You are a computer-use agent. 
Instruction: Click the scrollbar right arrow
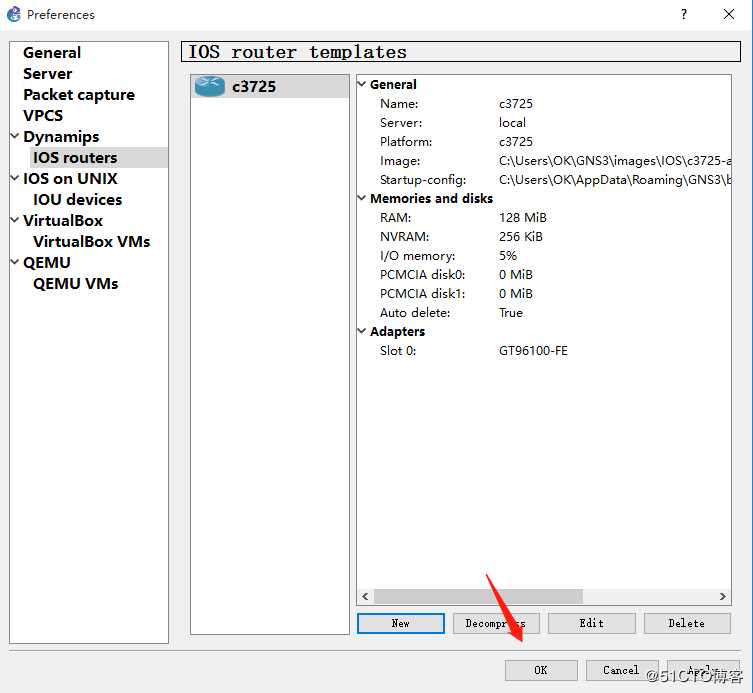722,596
